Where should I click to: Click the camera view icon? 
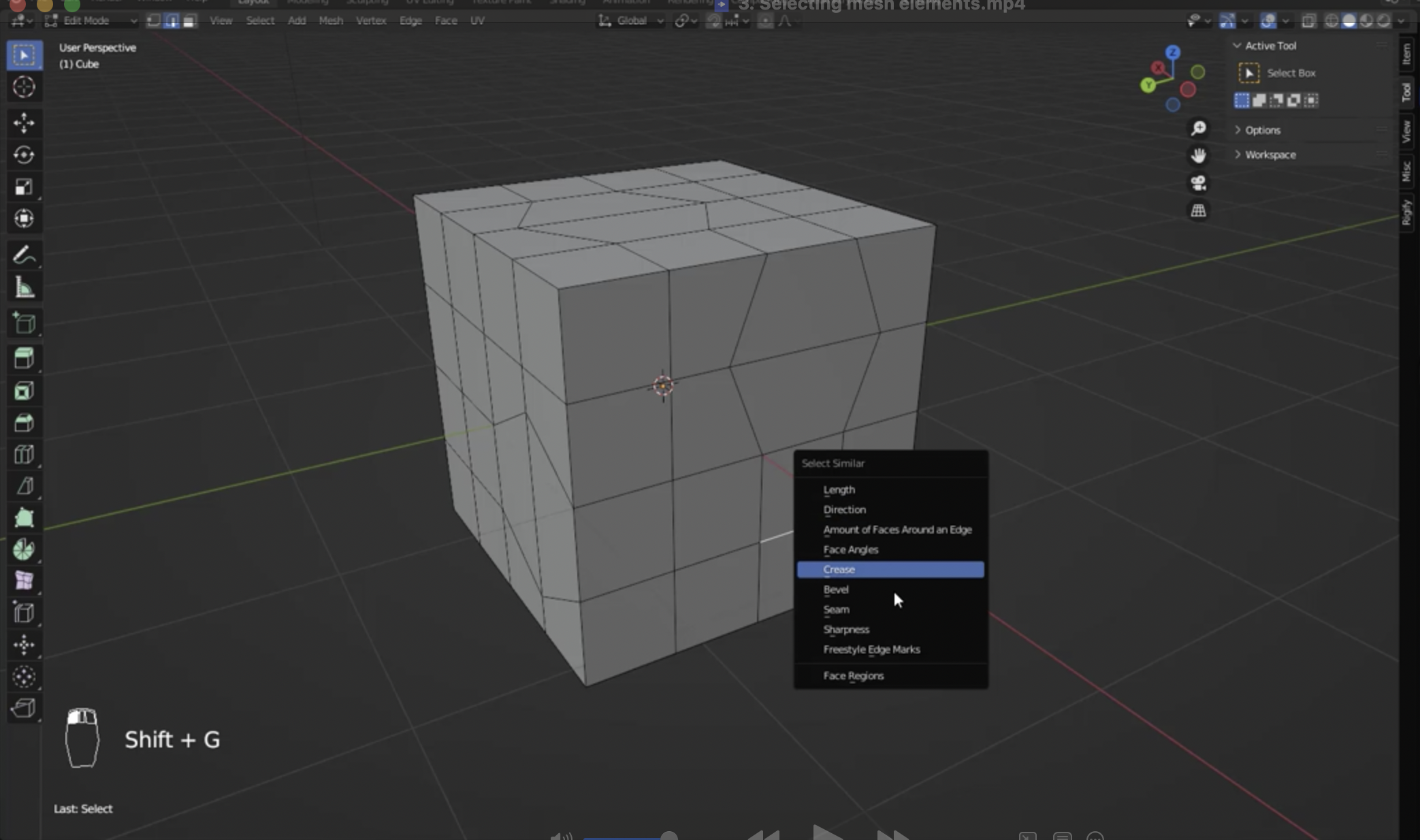pyautogui.click(x=1198, y=183)
